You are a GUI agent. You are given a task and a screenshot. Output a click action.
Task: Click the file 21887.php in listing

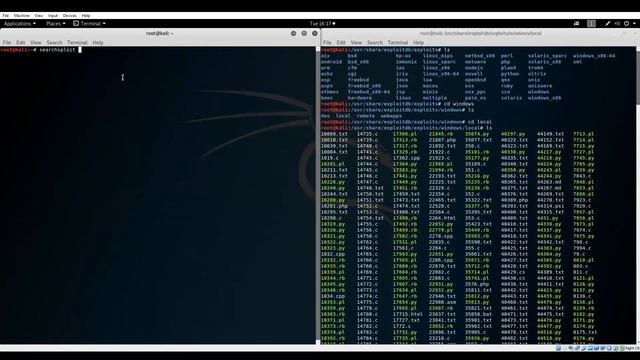(442, 140)
